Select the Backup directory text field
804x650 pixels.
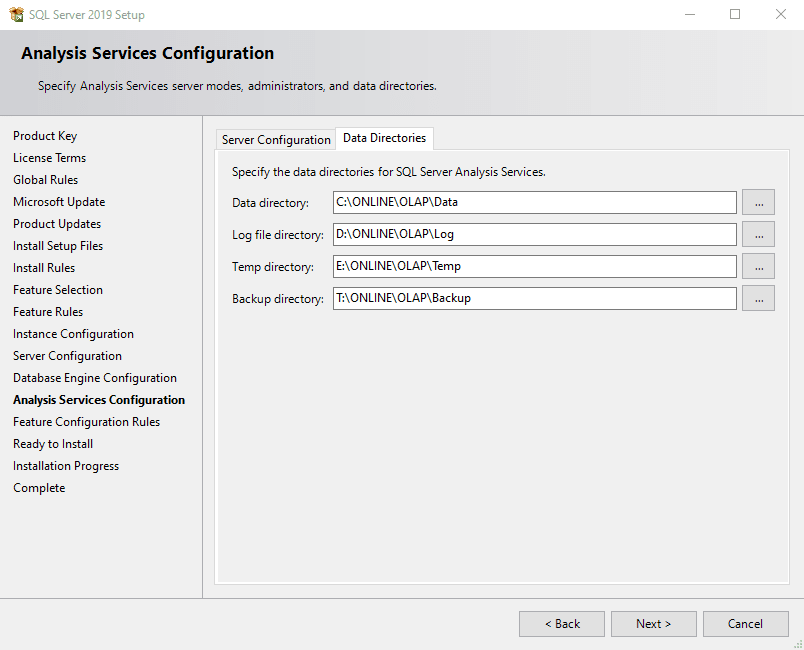point(535,299)
